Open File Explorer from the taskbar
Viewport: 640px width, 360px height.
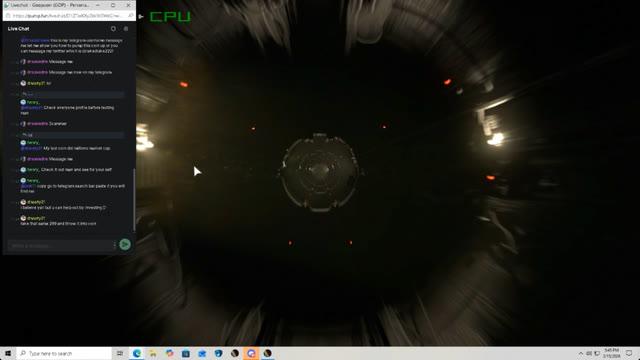coord(153,353)
